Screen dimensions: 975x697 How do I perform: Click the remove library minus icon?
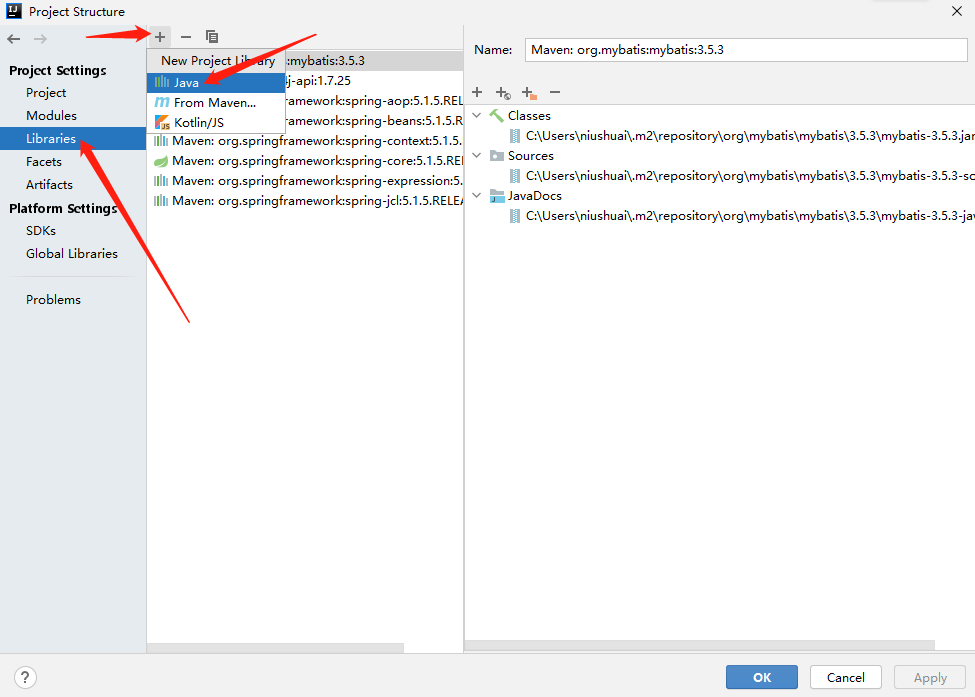pos(185,37)
